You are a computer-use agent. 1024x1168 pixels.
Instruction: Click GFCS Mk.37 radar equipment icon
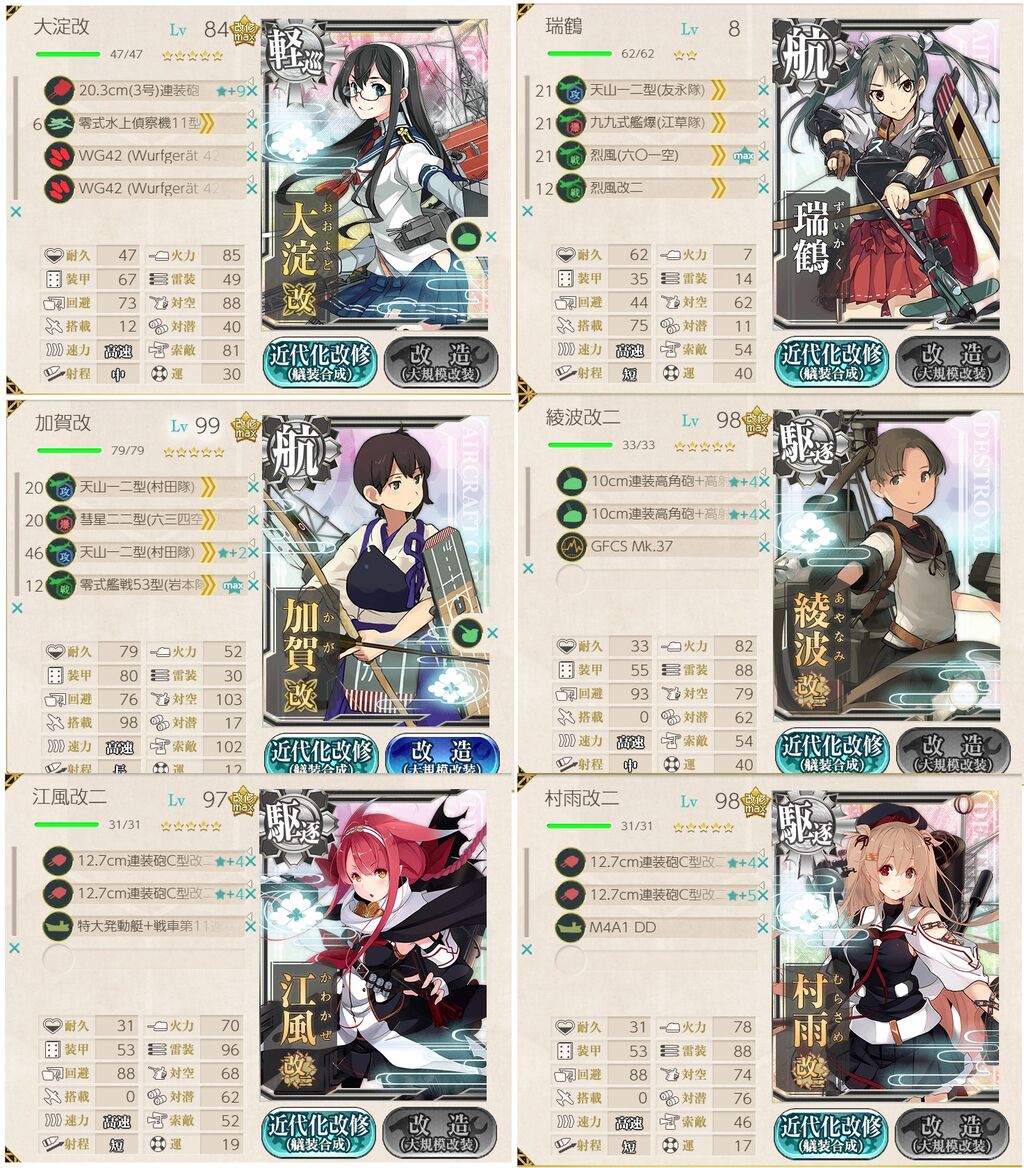571,546
